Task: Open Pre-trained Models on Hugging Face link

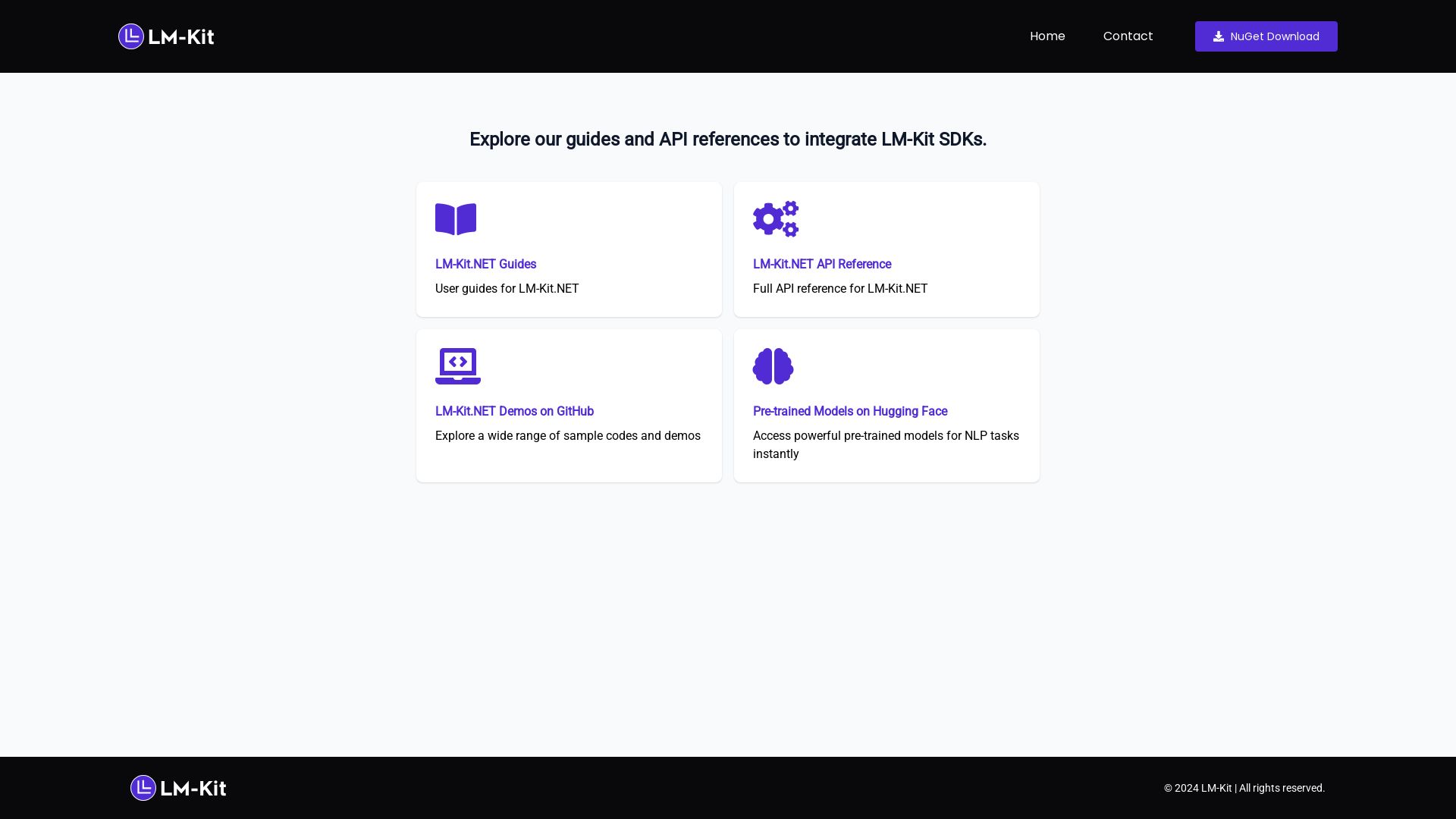Action: coord(850,411)
